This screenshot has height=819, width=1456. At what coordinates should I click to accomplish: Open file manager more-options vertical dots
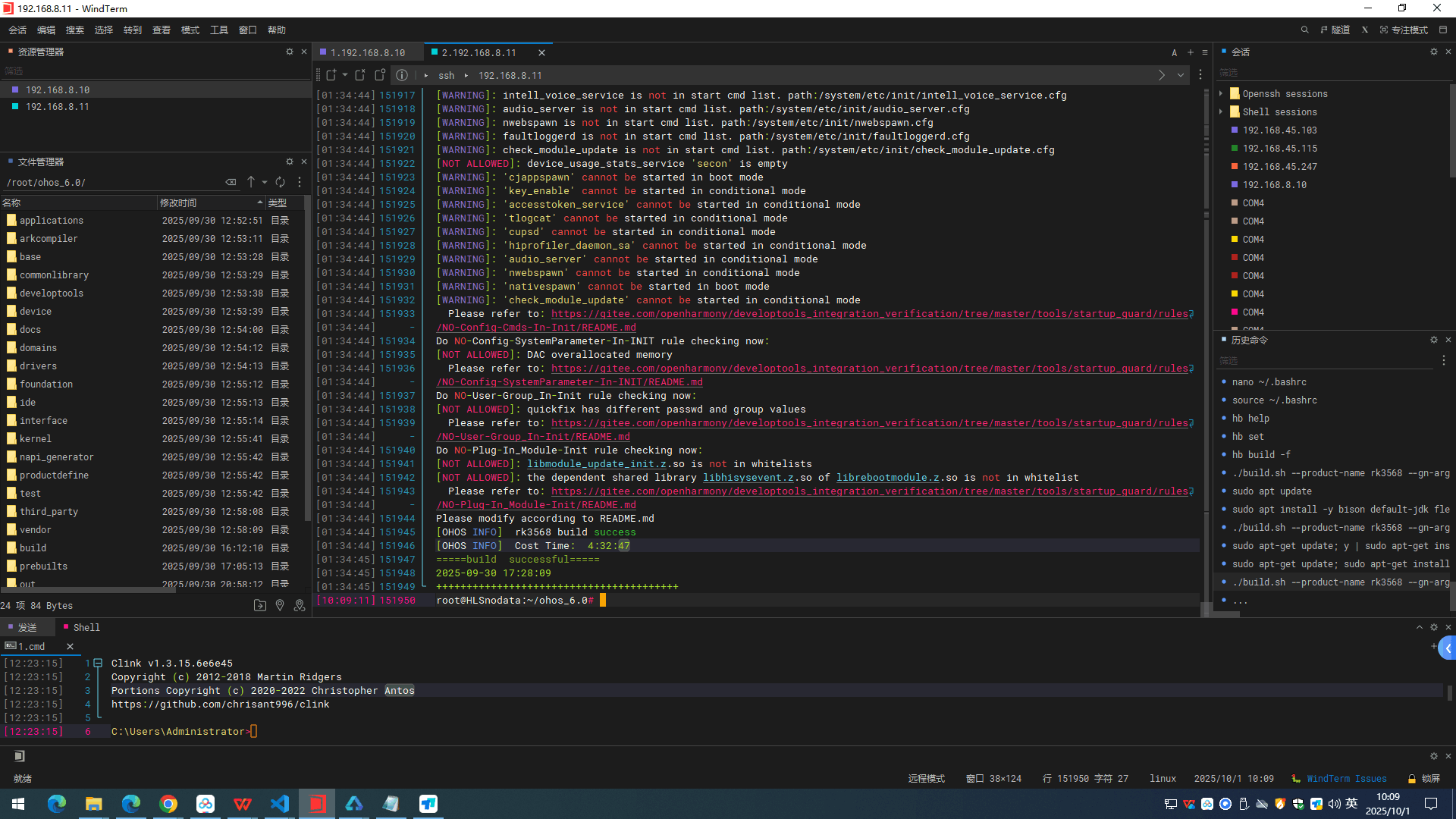300,182
